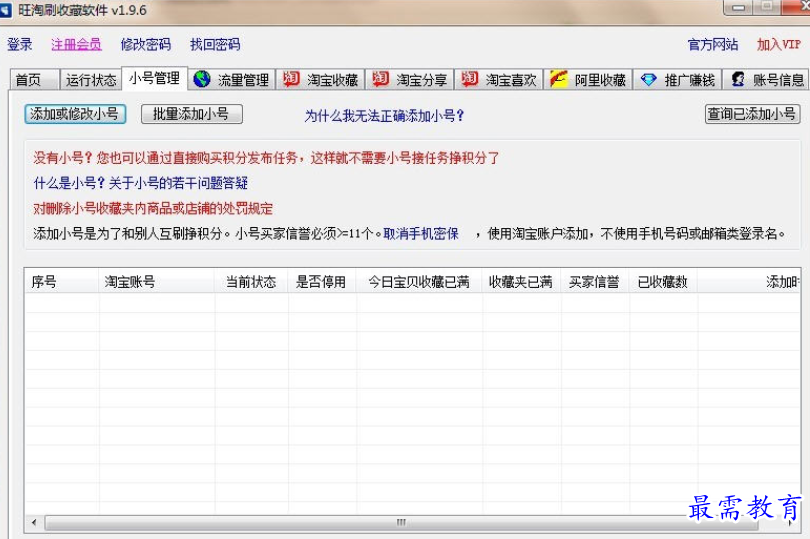
Task: Sort table by 淘宝账号 column header
Action: click(130, 282)
